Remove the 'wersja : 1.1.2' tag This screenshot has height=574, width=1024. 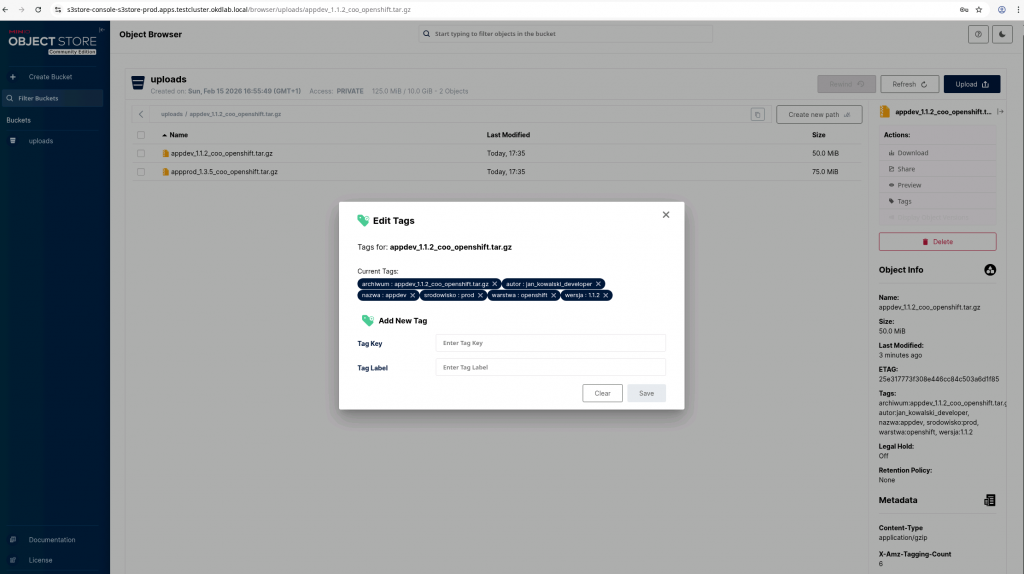pyautogui.click(x=606, y=295)
